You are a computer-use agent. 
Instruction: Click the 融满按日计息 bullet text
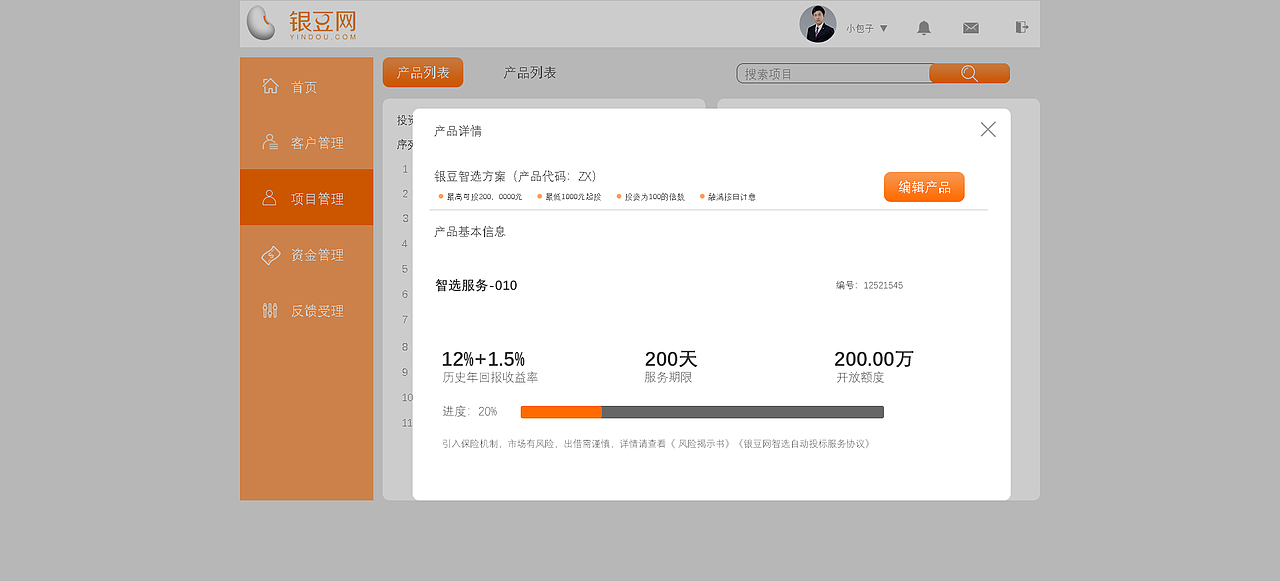[732, 197]
